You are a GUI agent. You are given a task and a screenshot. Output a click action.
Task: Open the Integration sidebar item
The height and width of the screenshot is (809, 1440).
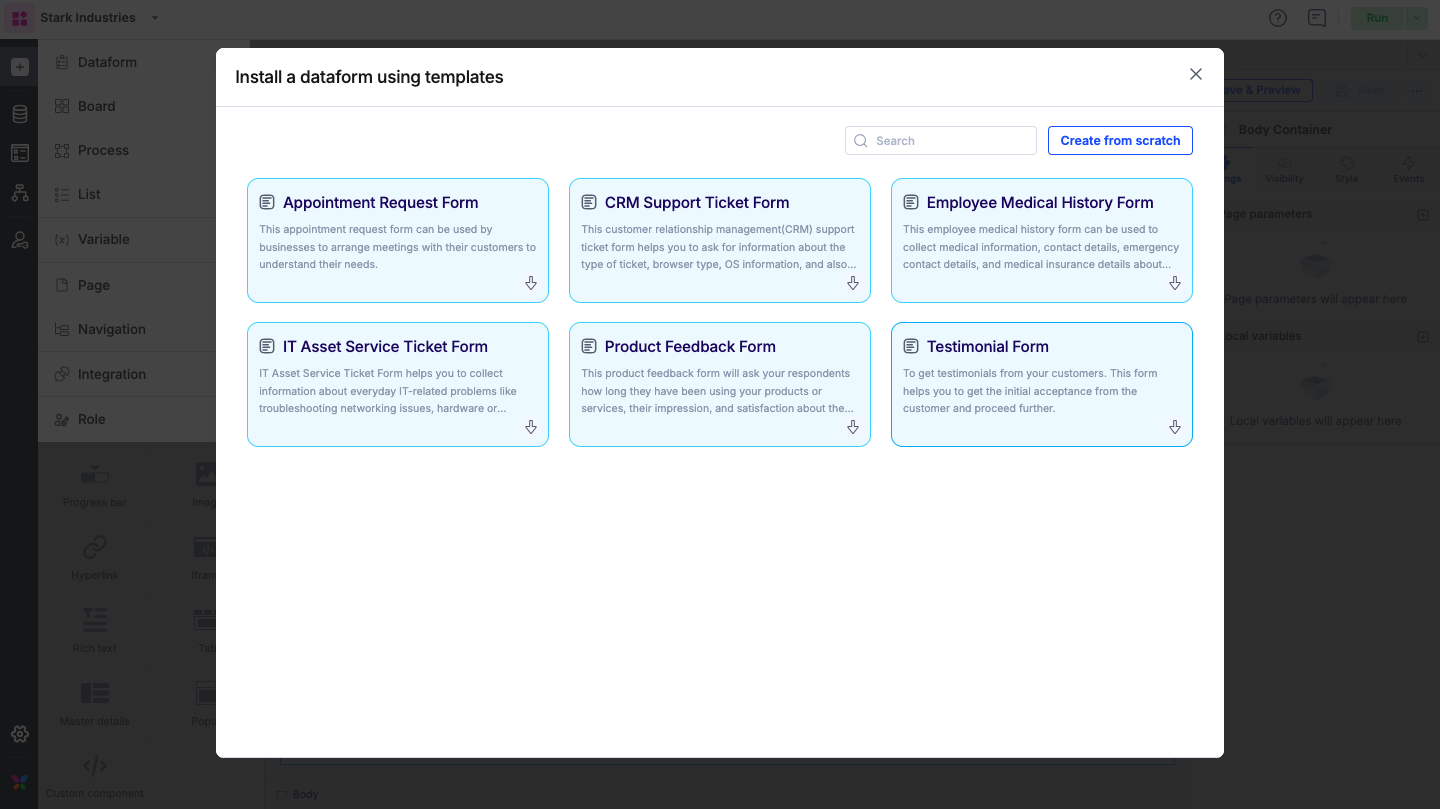point(111,374)
